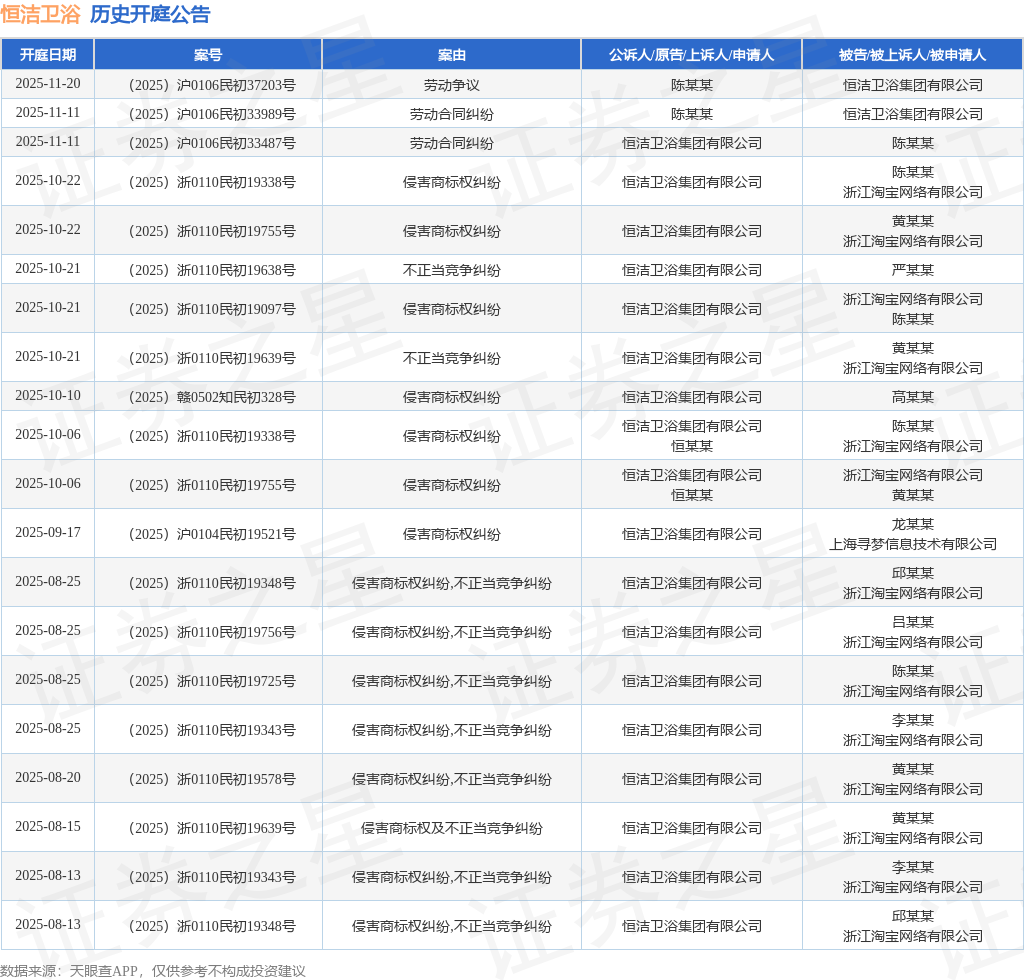Viewport: 1024px width, 980px height.
Task: Select case number （2025）沪0106民初37203号
Action: tap(208, 84)
